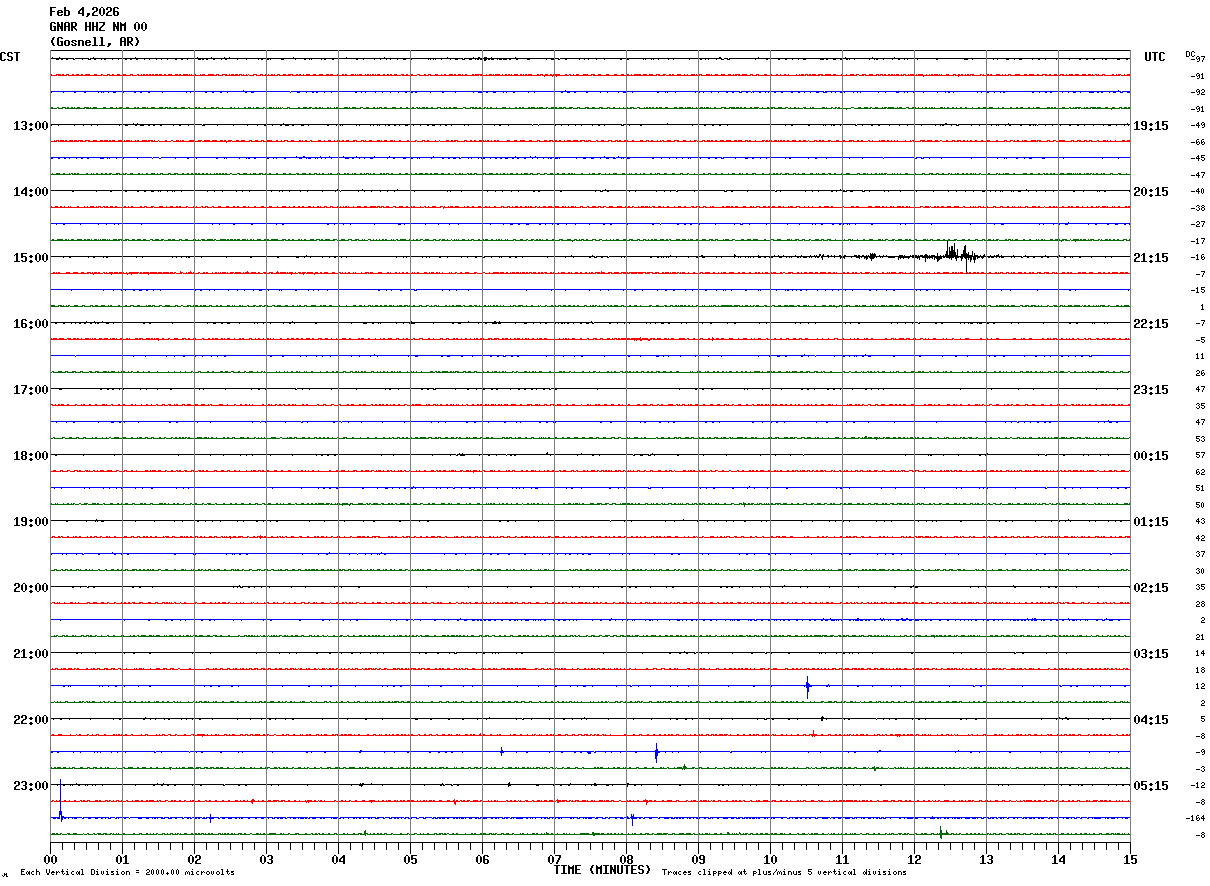Click the location label '(Gosnell, AR)'

tap(95, 42)
